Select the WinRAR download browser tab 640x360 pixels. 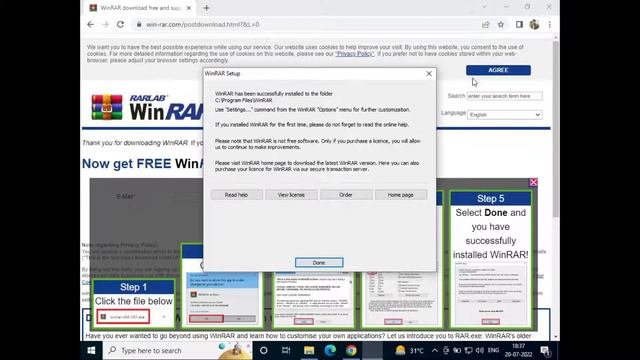click(140, 8)
